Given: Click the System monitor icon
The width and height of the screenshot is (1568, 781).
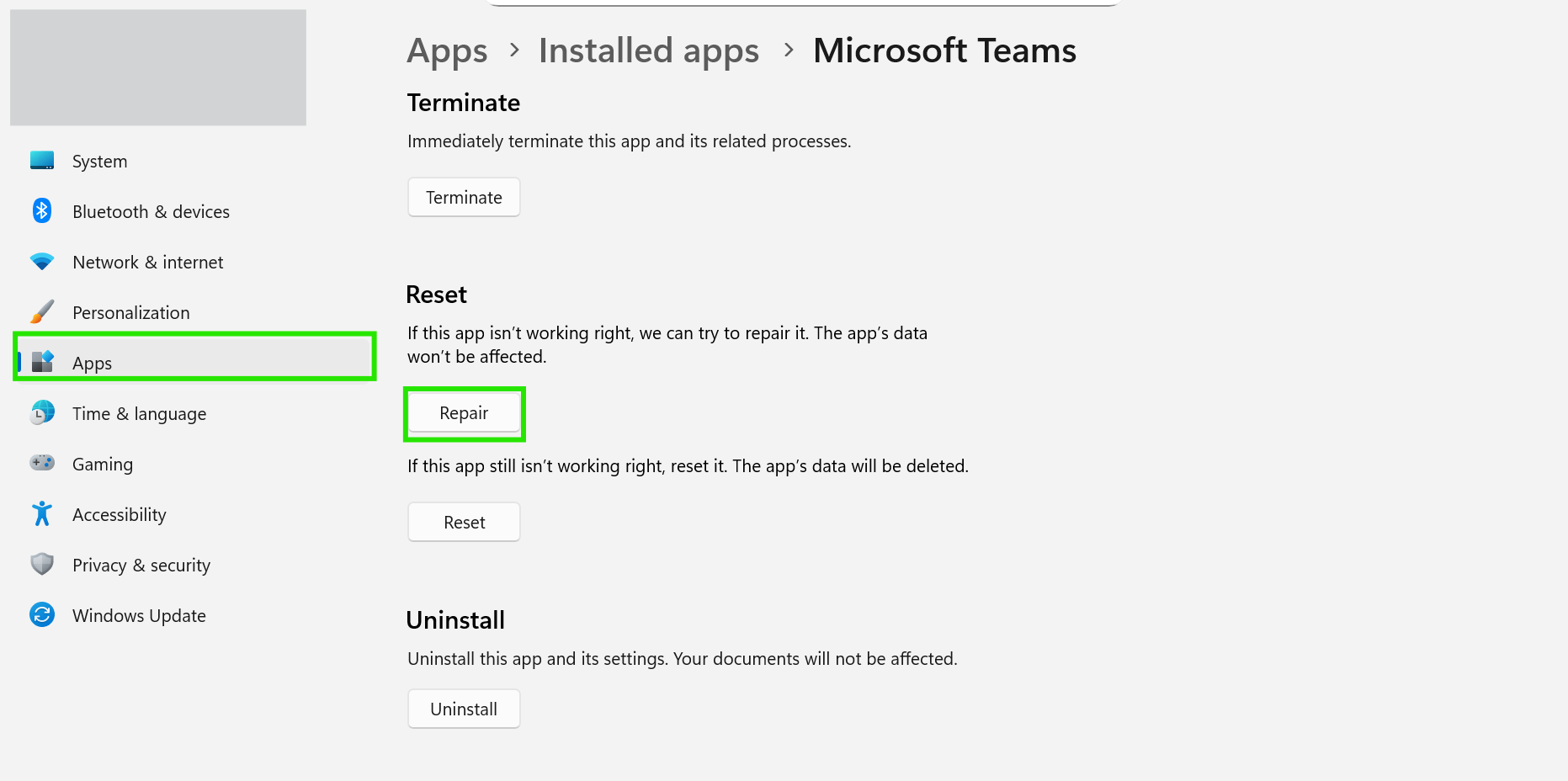Looking at the screenshot, I should (42, 161).
